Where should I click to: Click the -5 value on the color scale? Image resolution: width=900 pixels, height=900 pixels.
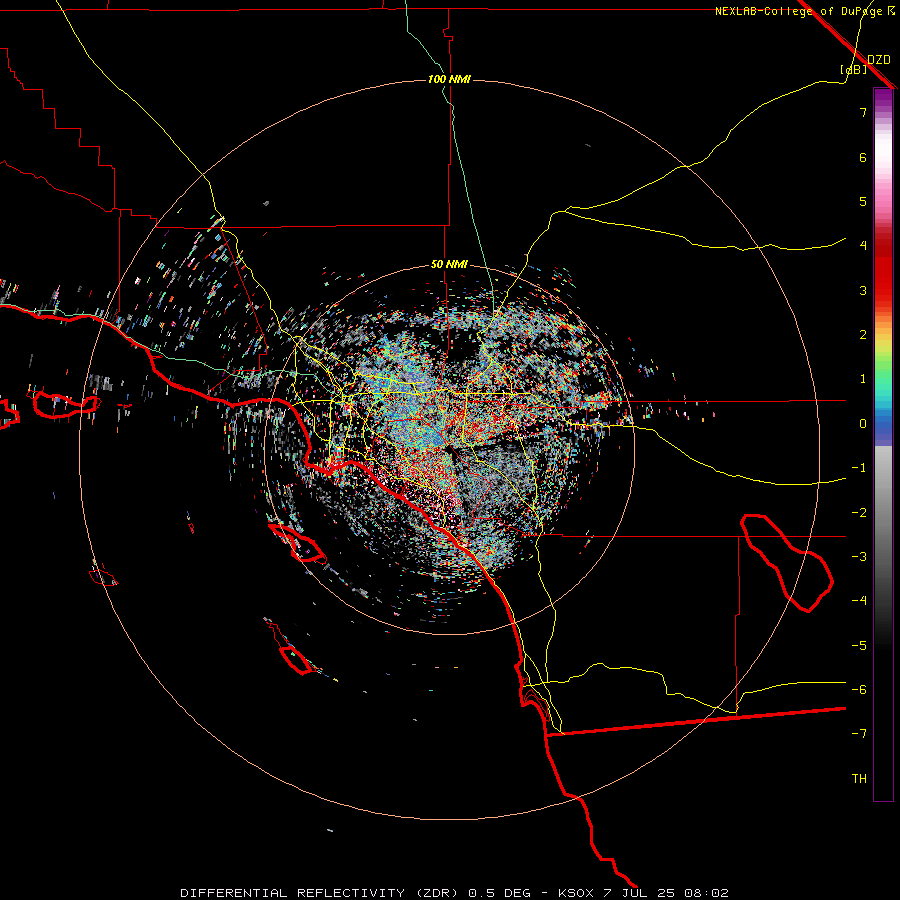coord(859,646)
